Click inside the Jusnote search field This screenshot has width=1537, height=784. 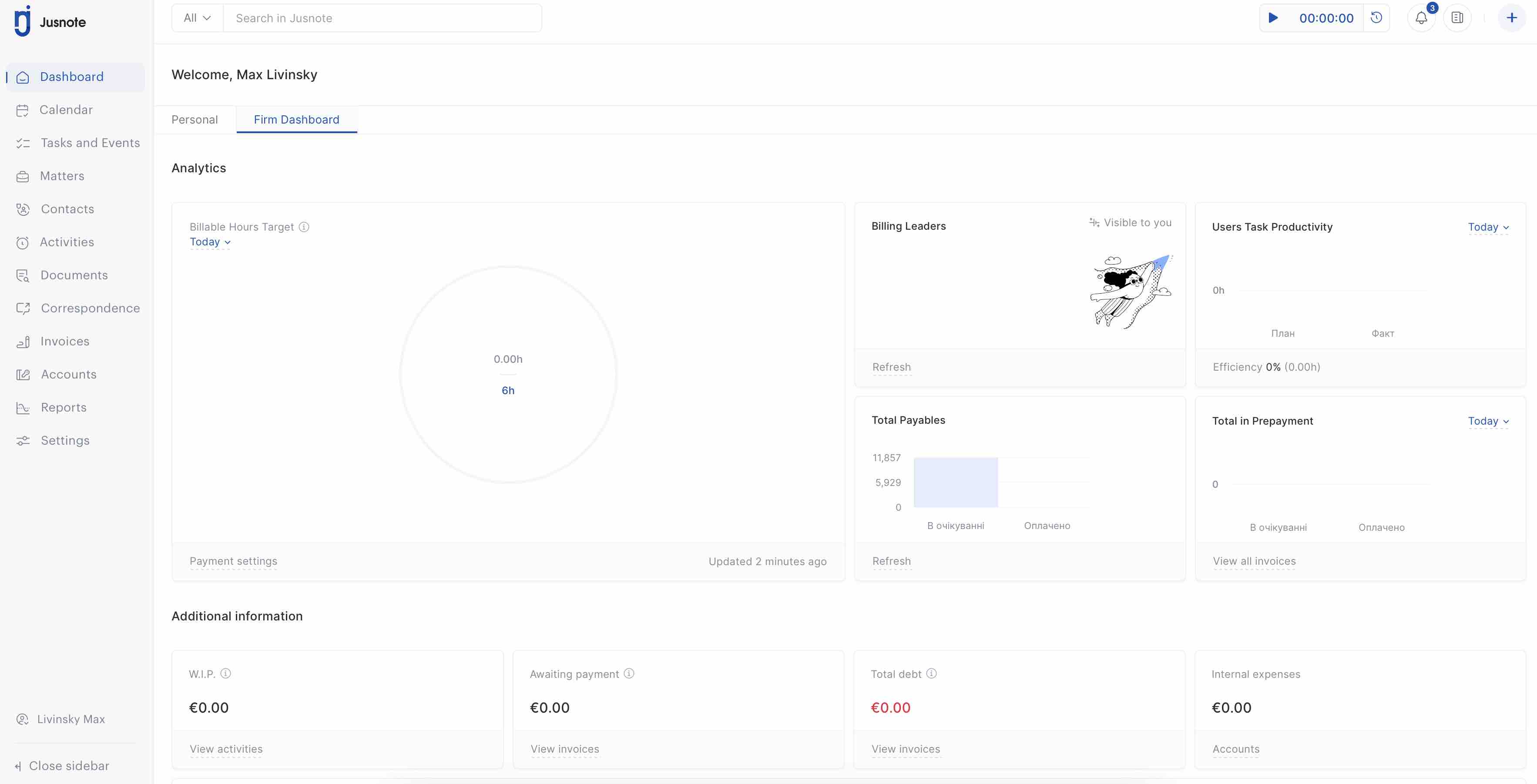tap(382, 17)
